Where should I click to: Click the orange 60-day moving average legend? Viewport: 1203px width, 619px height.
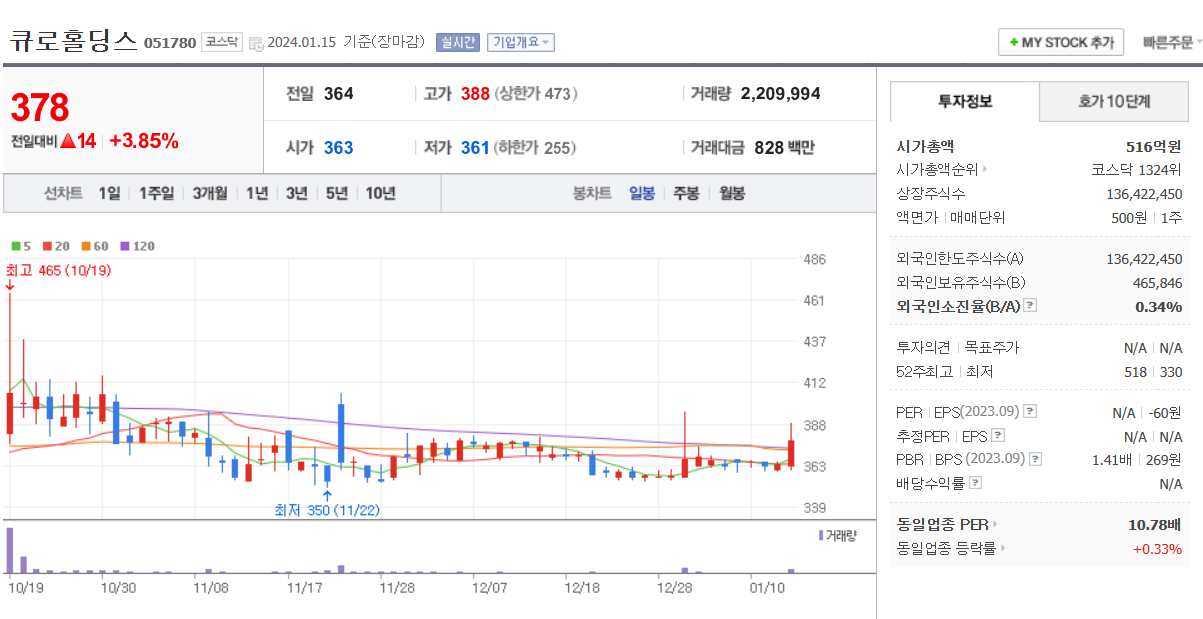[x=95, y=246]
